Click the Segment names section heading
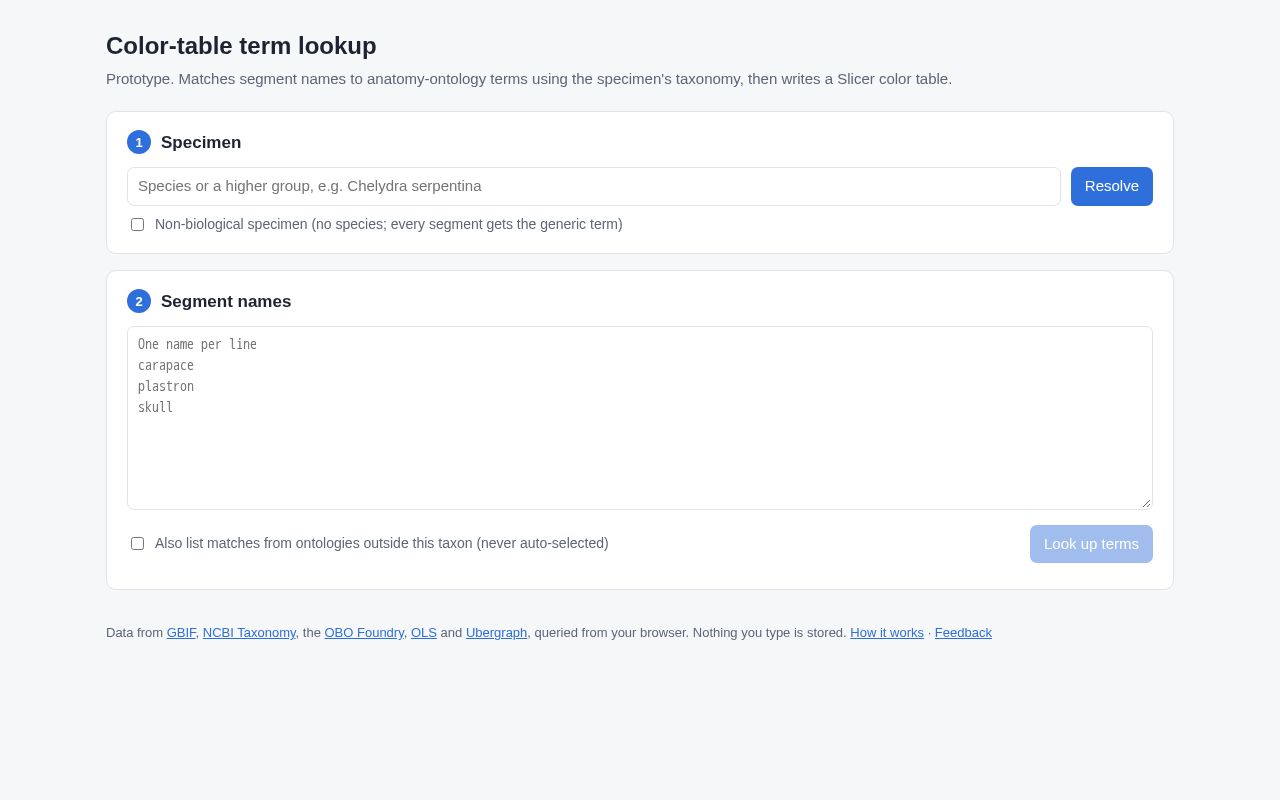The height and width of the screenshot is (800, 1280). click(x=226, y=302)
